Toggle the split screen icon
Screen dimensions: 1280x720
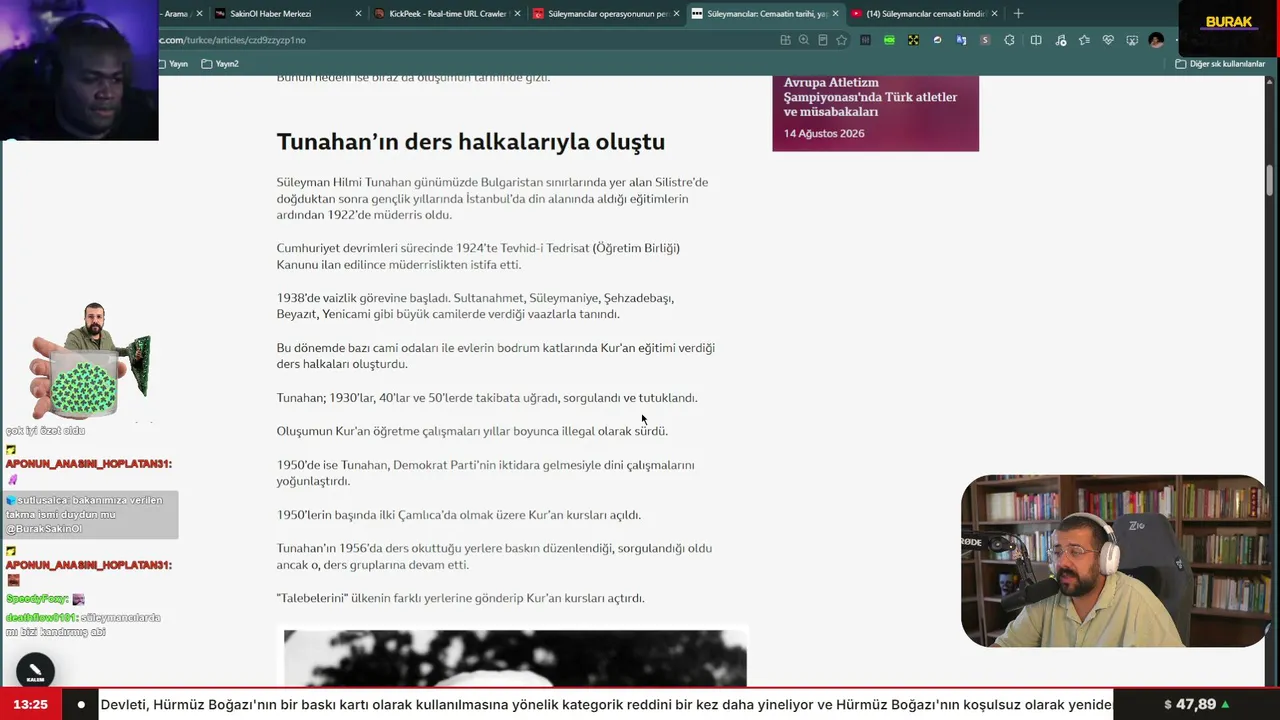(1036, 40)
